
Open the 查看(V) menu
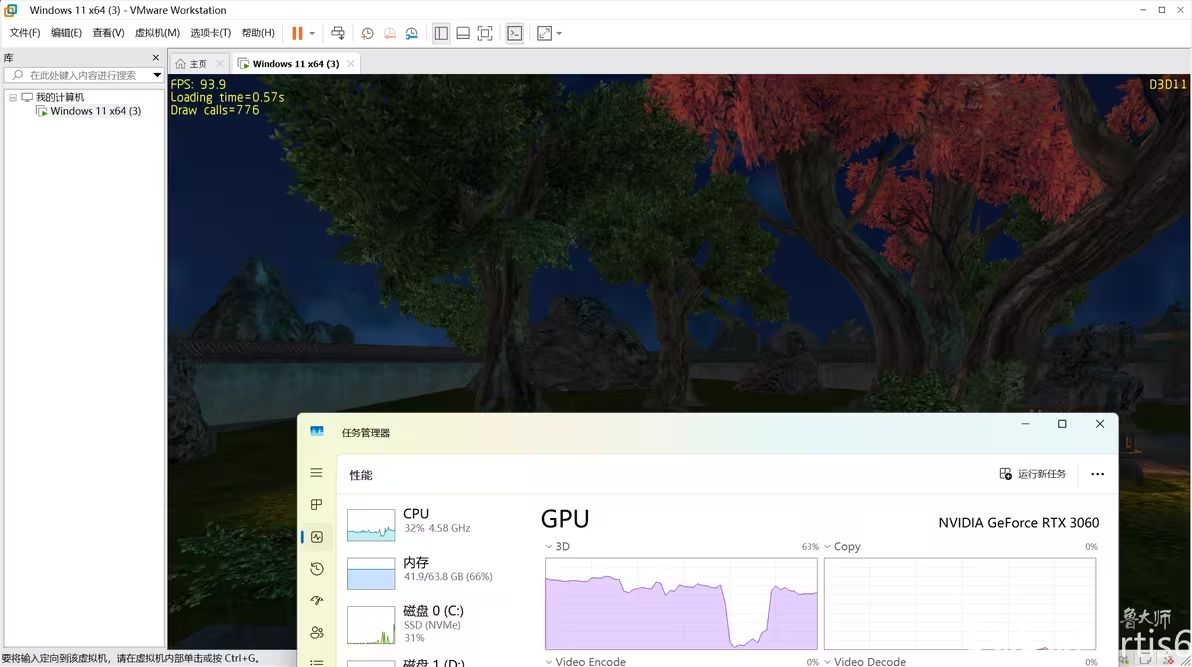point(108,33)
